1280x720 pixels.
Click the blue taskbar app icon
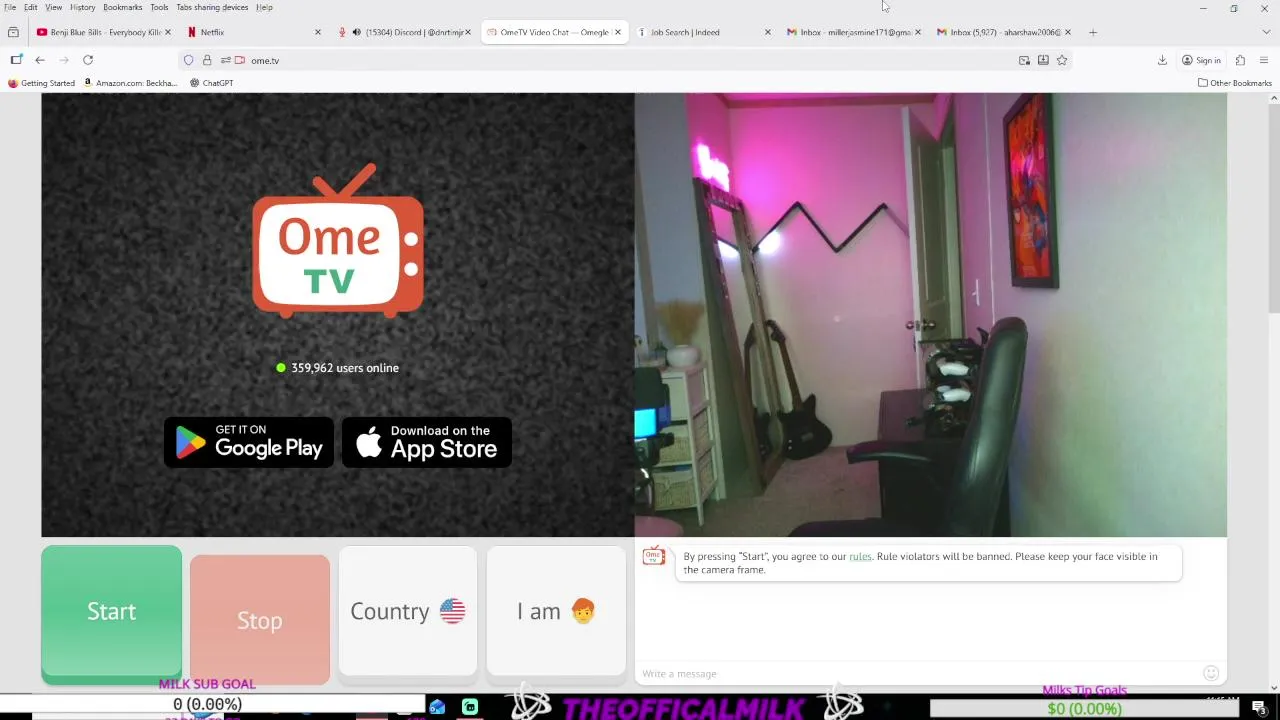coord(437,707)
